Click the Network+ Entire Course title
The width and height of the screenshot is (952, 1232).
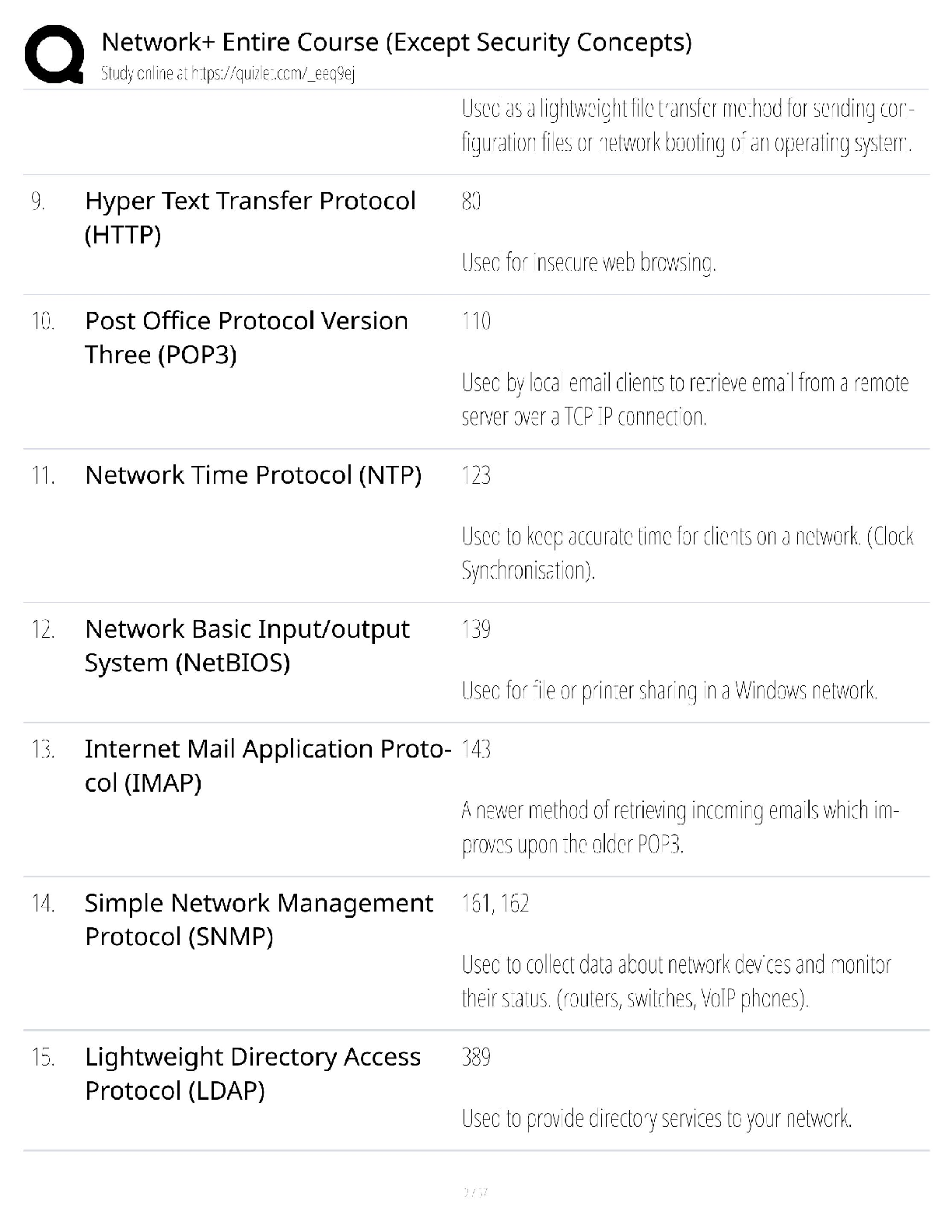[396, 41]
